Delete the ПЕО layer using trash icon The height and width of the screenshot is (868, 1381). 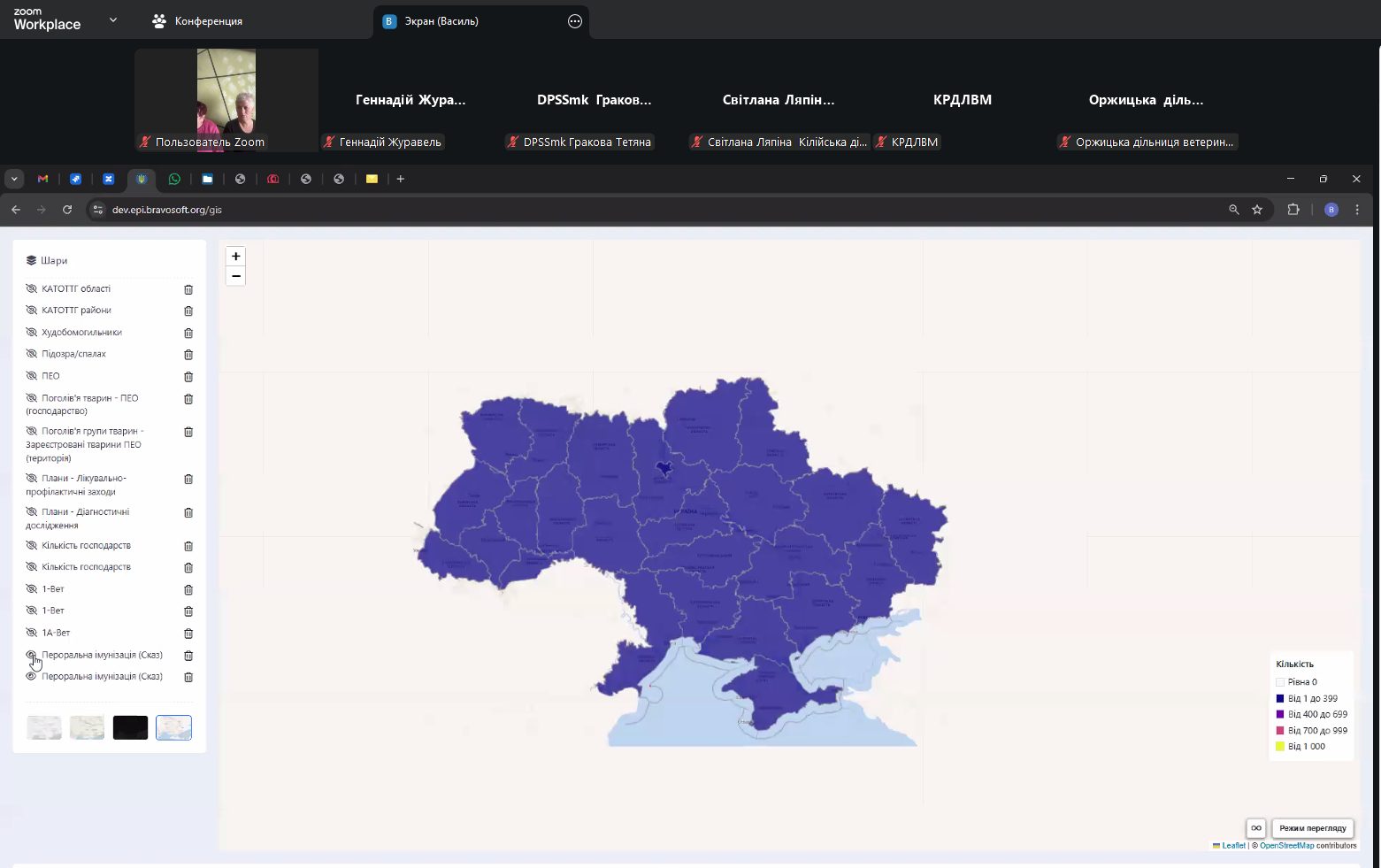click(x=188, y=376)
